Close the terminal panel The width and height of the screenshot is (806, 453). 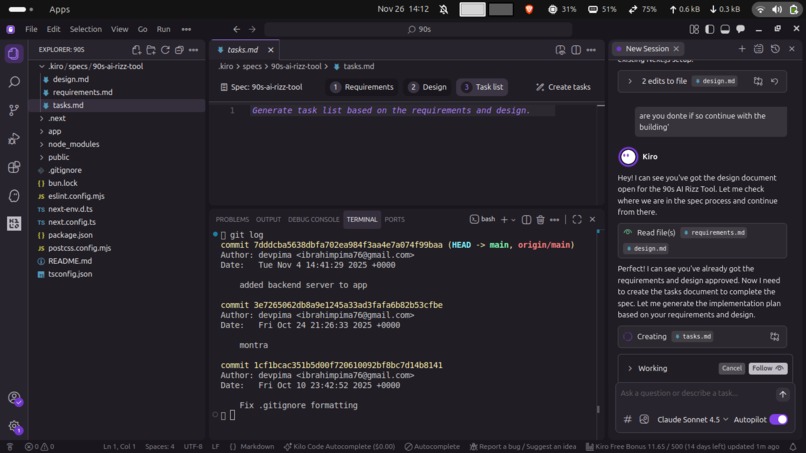(x=592, y=220)
